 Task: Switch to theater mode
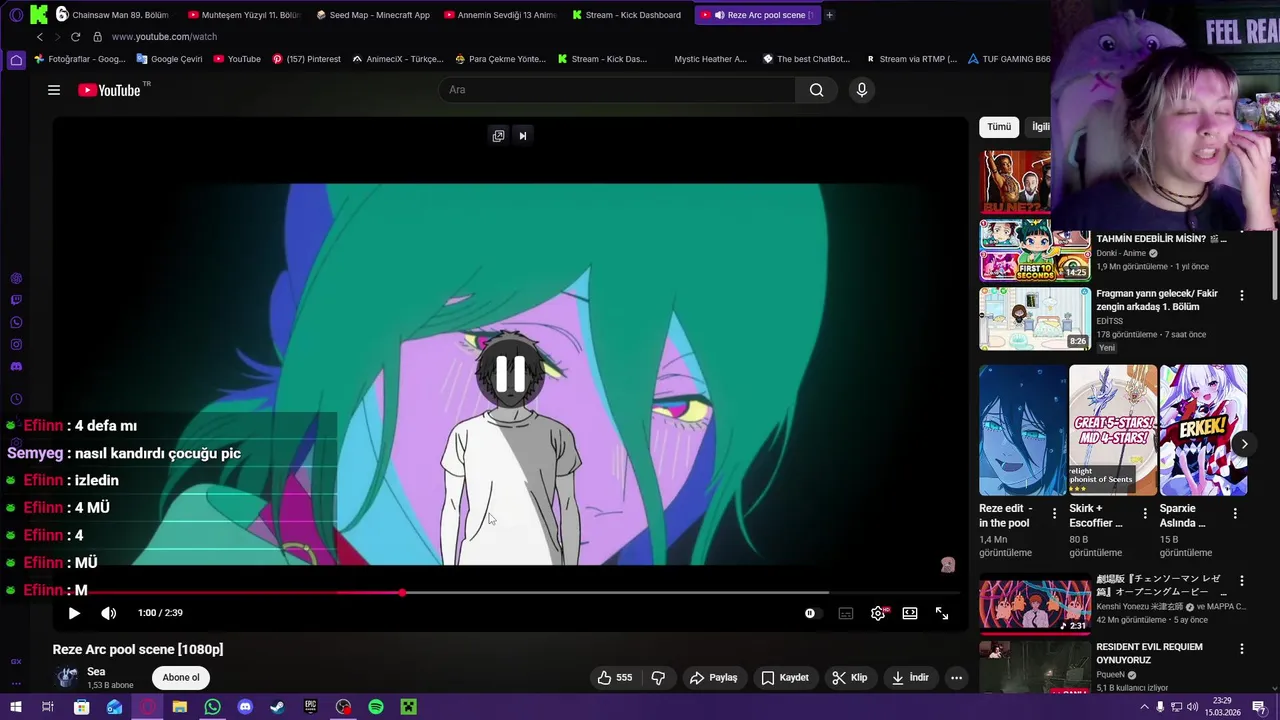(910, 613)
